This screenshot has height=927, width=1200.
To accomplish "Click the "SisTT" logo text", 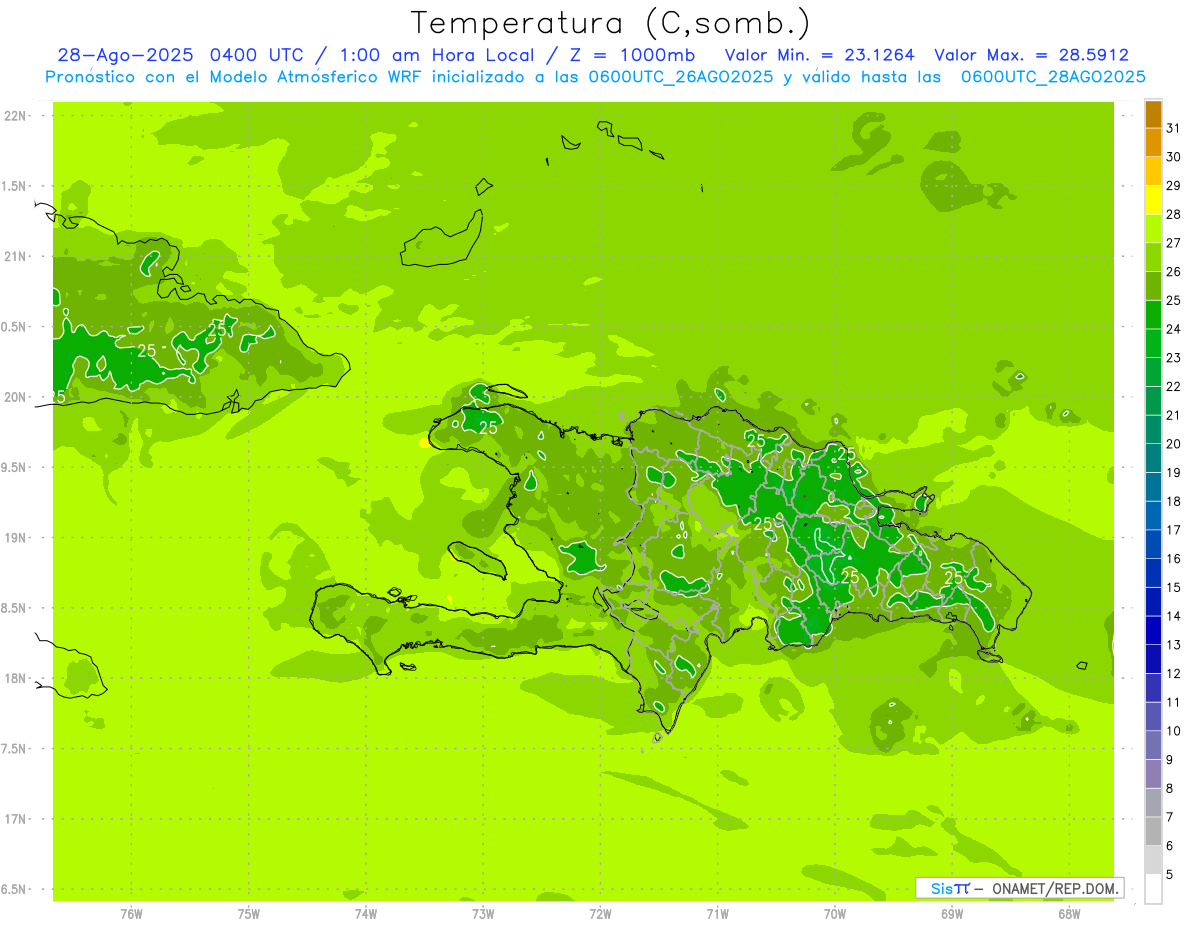I will tap(950, 888).
